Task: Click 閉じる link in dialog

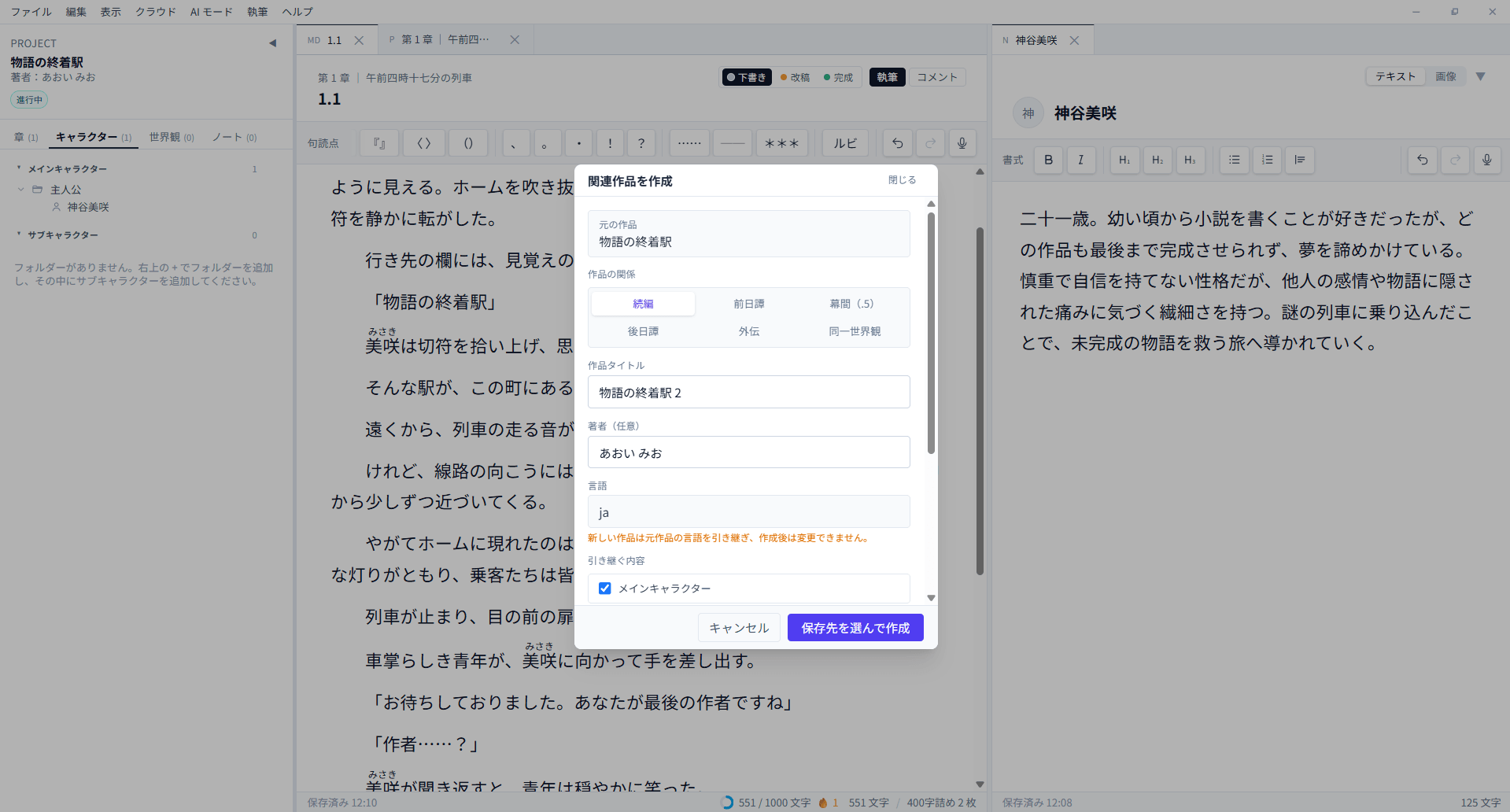Action: [x=902, y=180]
